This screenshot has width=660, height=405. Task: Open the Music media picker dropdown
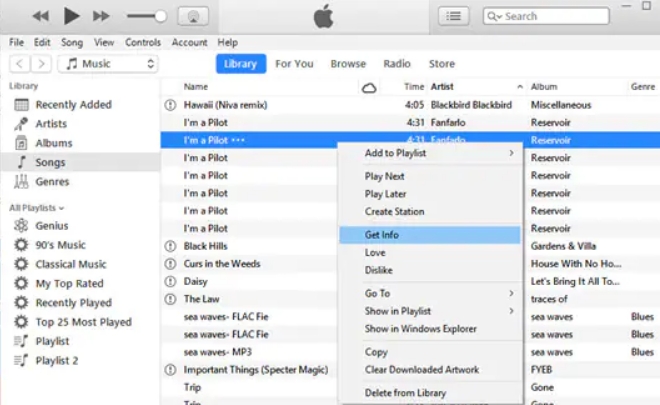click(x=108, y=64)
